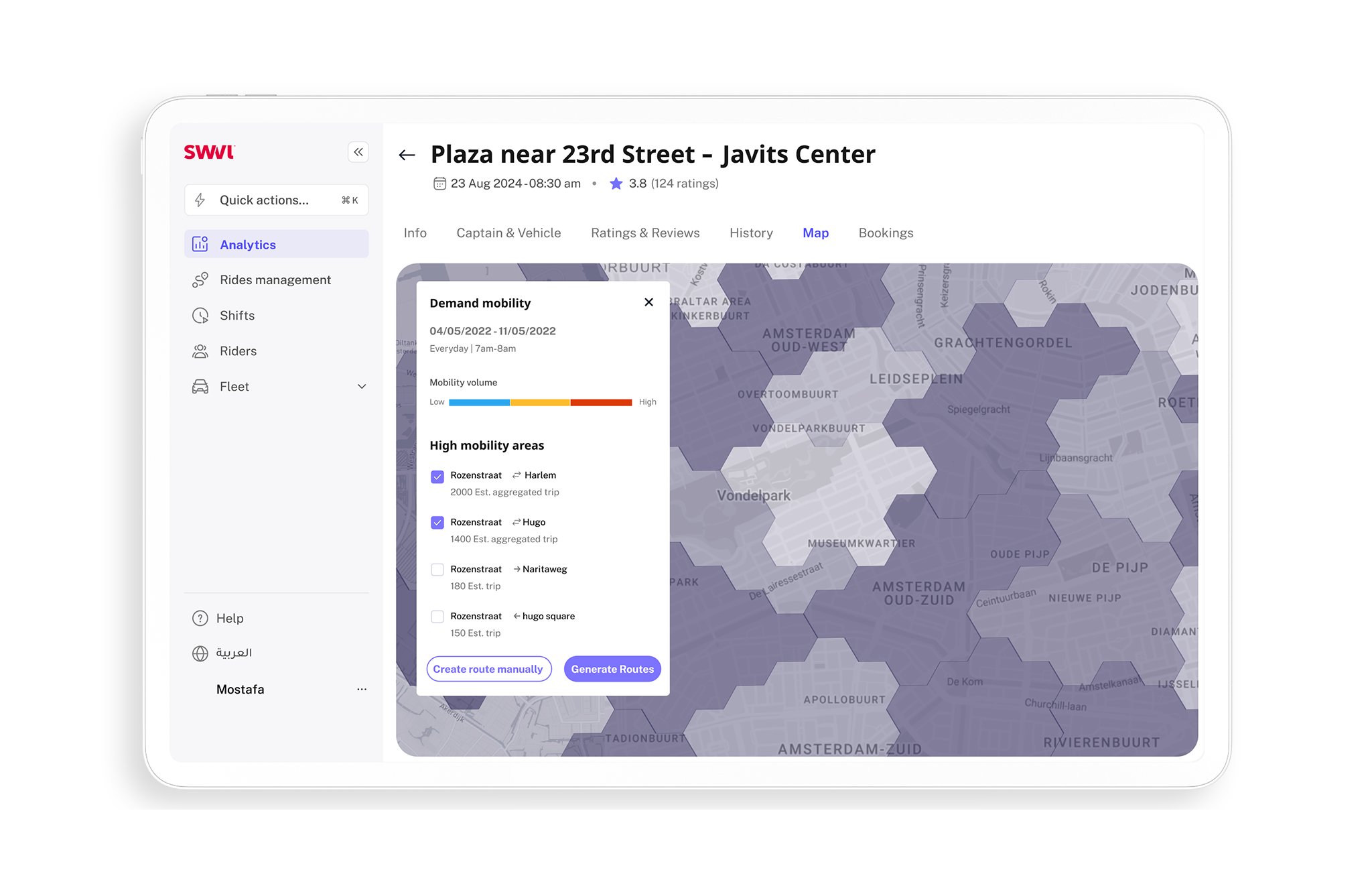Click the SWVL logo
This screenshot has width=1372, height=884.
[x=209, y=152]
